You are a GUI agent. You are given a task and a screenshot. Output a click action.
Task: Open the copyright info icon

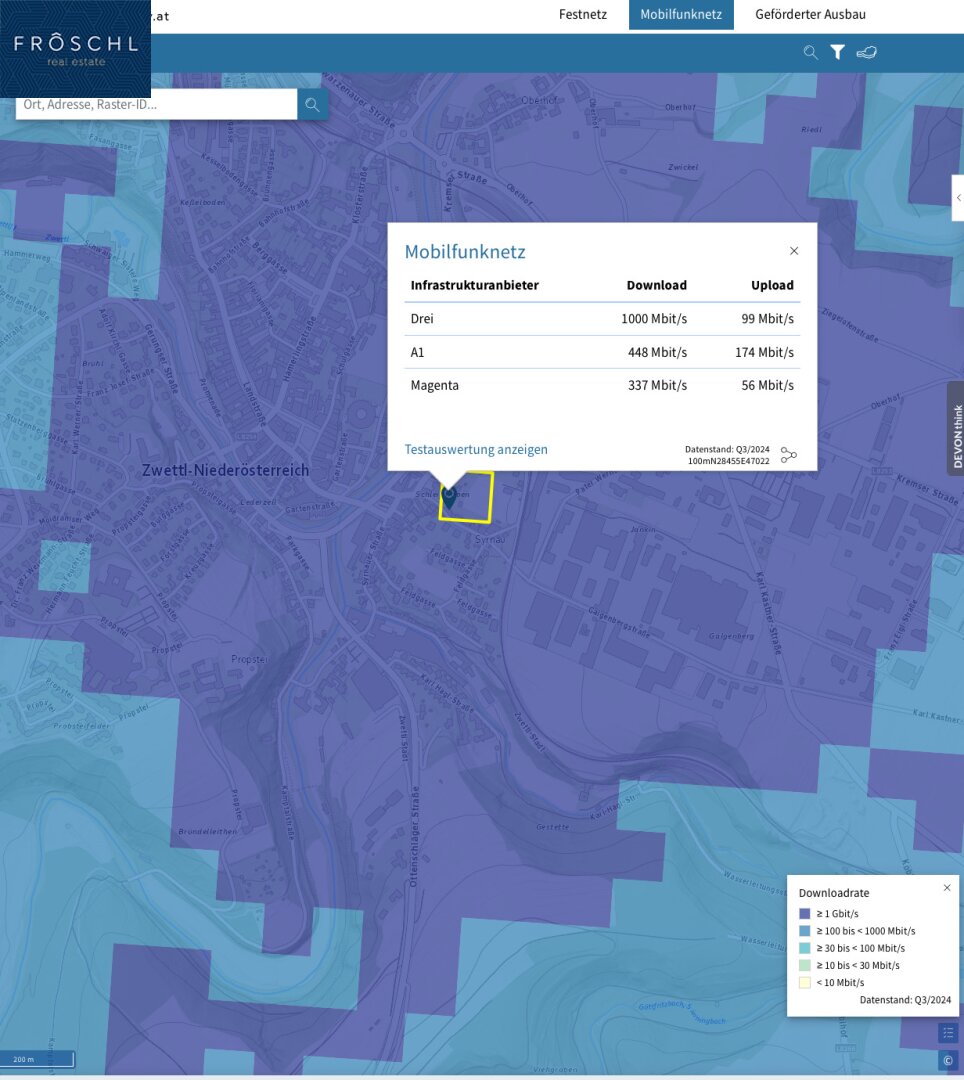pos(948,1060)
